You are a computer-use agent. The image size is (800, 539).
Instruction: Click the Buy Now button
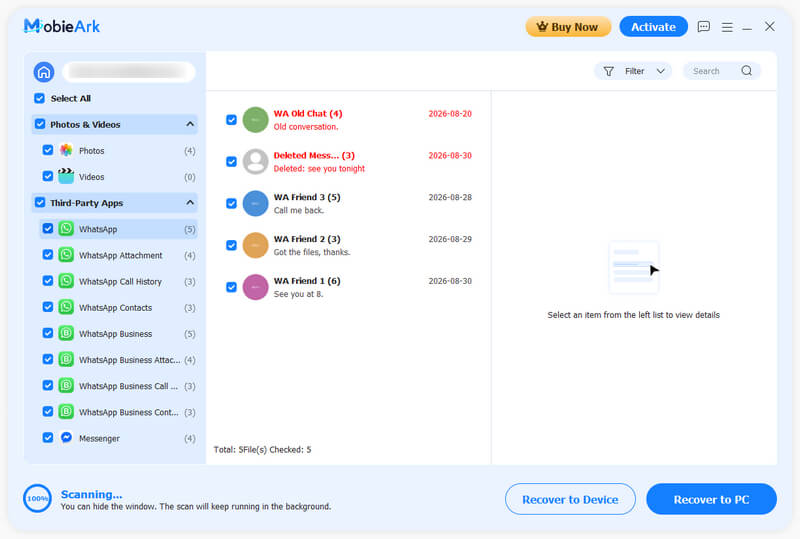[x=568, y=27]
